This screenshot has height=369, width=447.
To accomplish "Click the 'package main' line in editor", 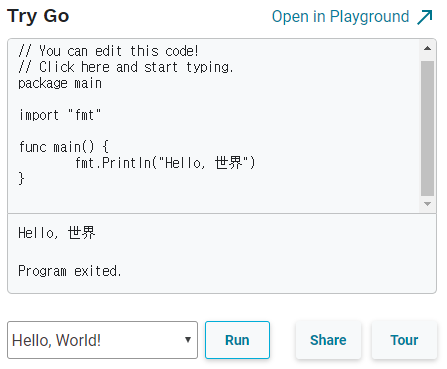I will pos(60,83).
